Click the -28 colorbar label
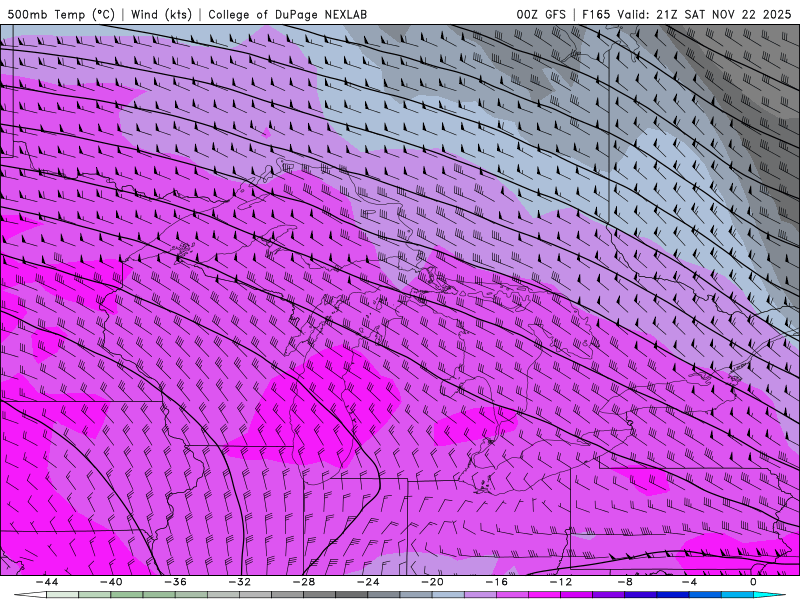Image resolution: width=800 pixels, height=600 pixels. [x=304, y=582]
